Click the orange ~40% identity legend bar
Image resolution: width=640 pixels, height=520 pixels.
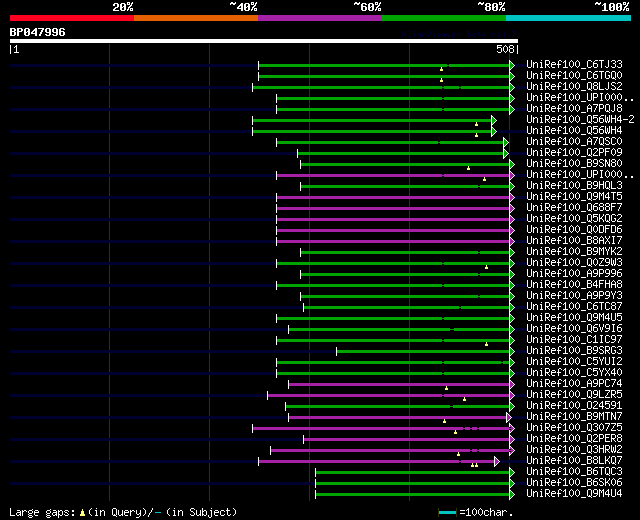pos(196,18)
